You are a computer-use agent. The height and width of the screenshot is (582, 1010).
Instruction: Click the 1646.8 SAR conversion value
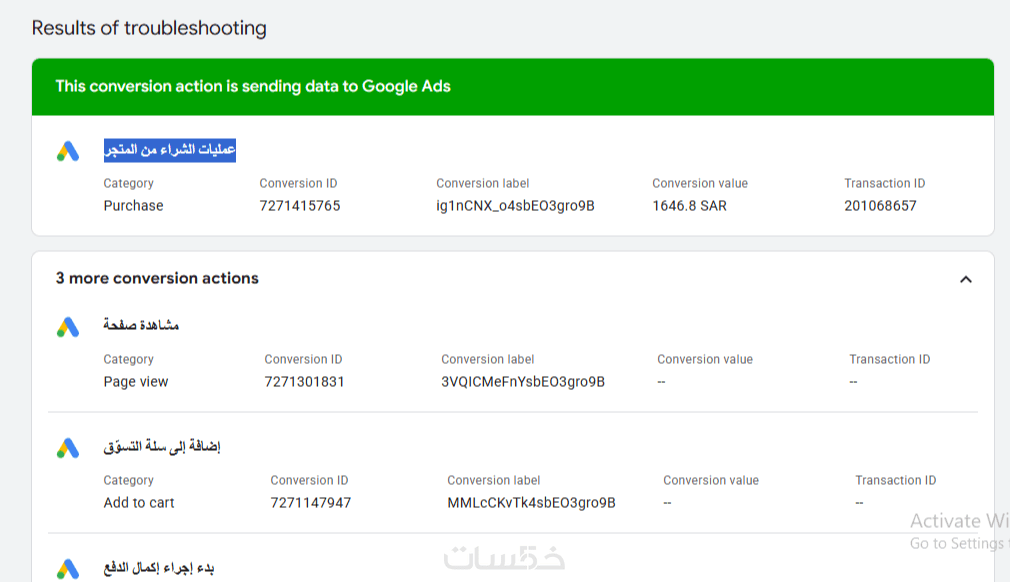tap(689, 206)
